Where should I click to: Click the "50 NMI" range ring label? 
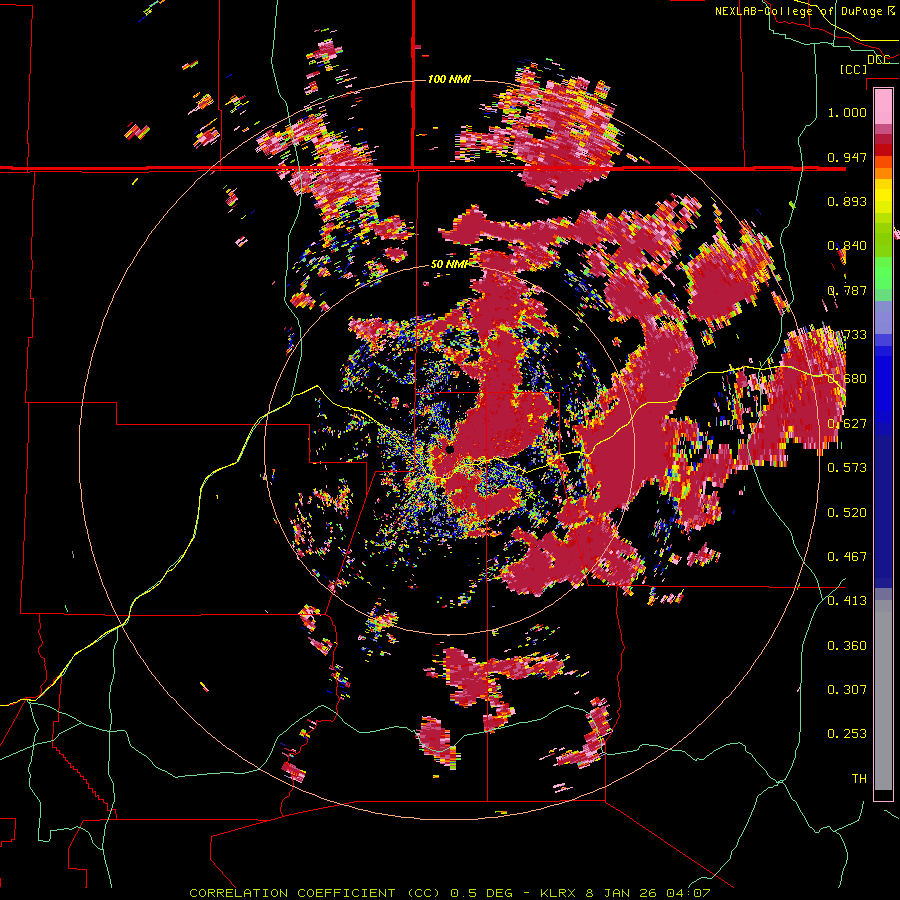pos(449,265)
